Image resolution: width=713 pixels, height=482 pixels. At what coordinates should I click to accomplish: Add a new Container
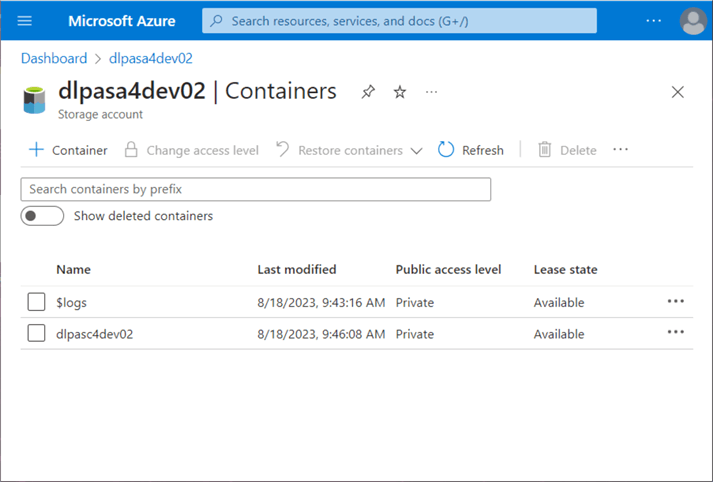(68, 150)
